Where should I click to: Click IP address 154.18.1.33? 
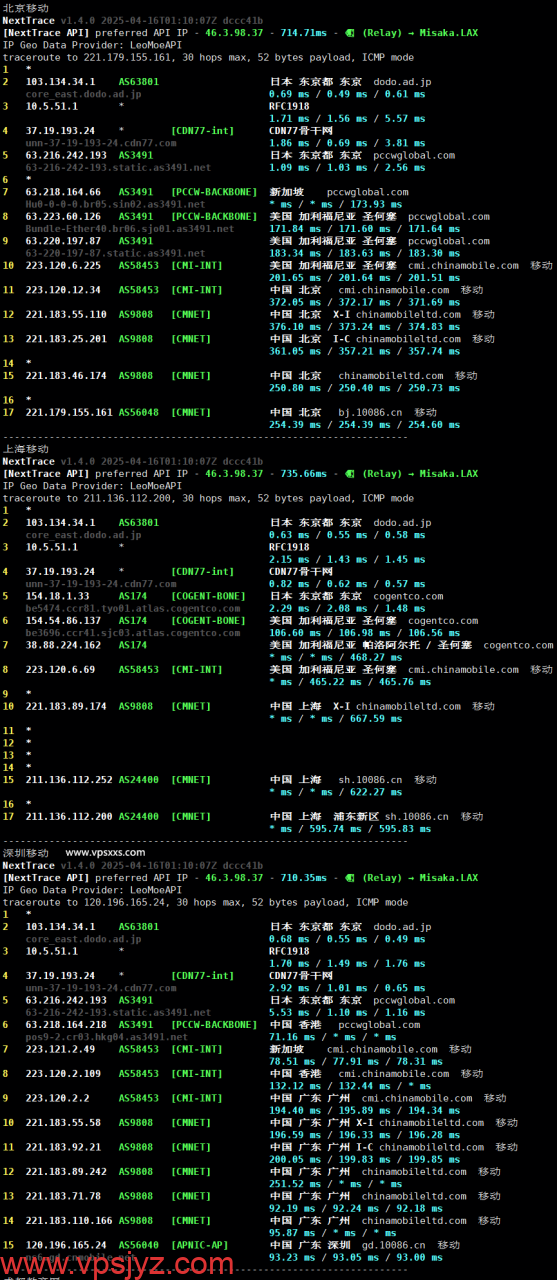pos(57,596)
